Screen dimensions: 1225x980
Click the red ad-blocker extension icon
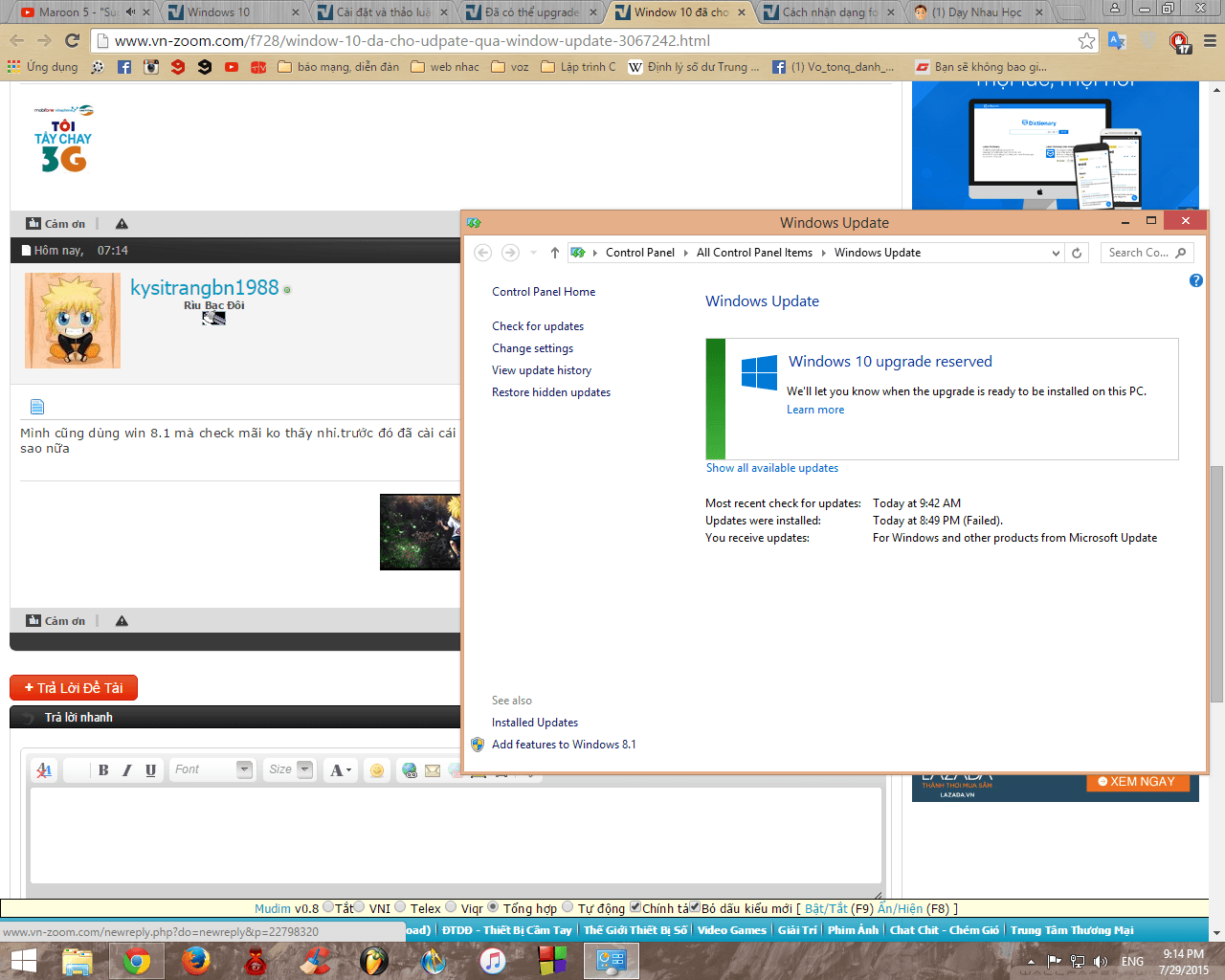click(1180, 41)
